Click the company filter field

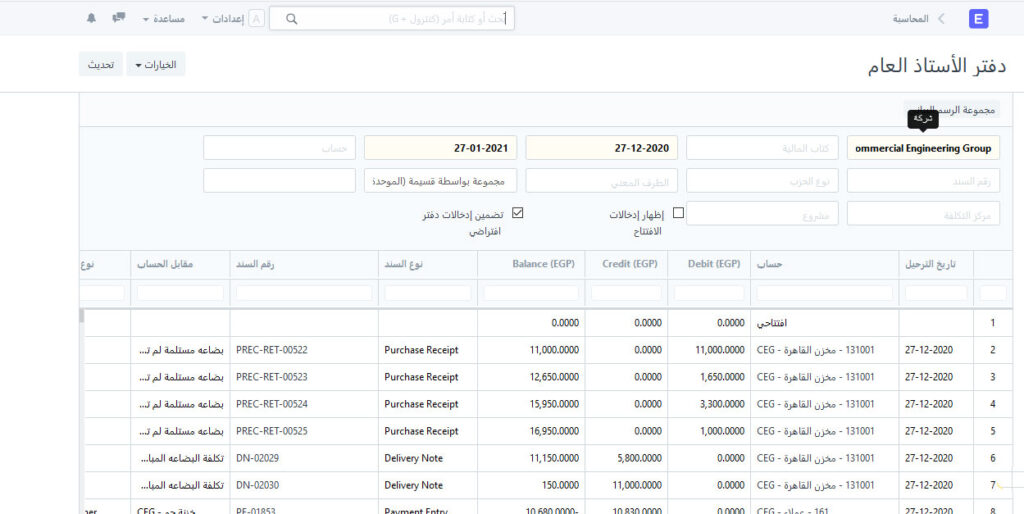point(923,148)
